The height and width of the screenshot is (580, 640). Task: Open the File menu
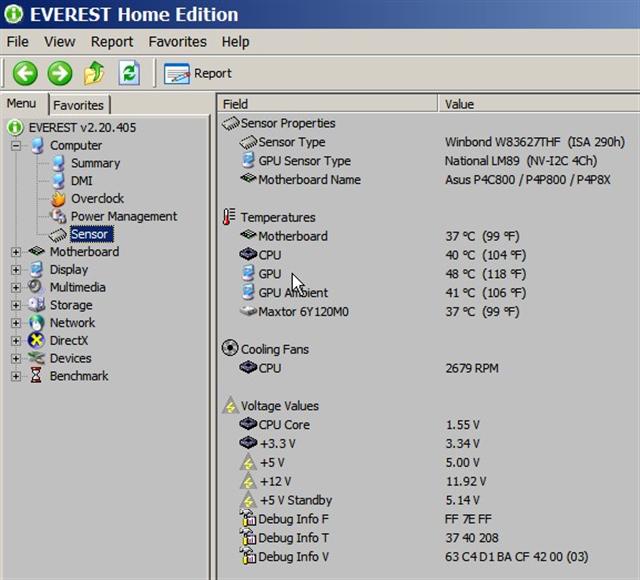coord(18,42)
